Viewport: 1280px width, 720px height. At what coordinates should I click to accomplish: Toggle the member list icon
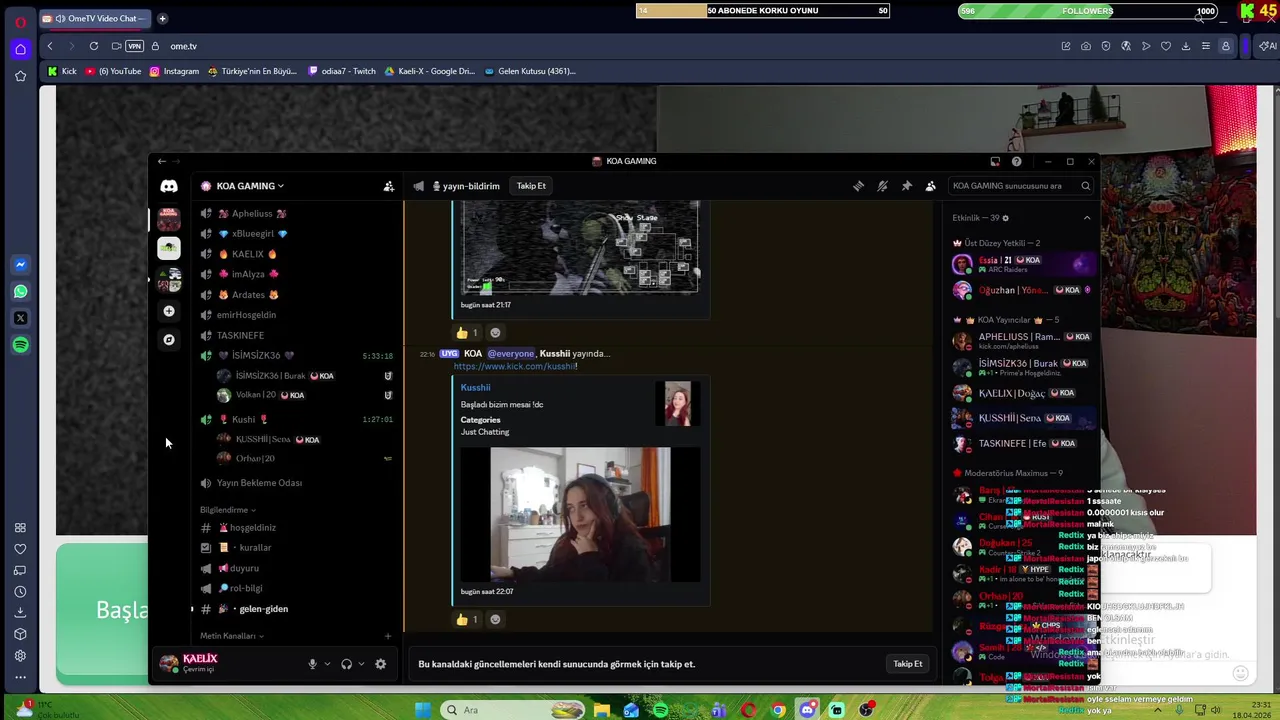pos(930,186)
